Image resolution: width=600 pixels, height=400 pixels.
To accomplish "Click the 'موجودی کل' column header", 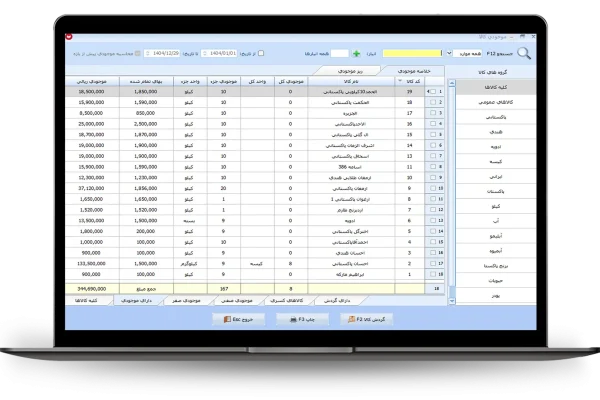I will (x=291, y=81).
